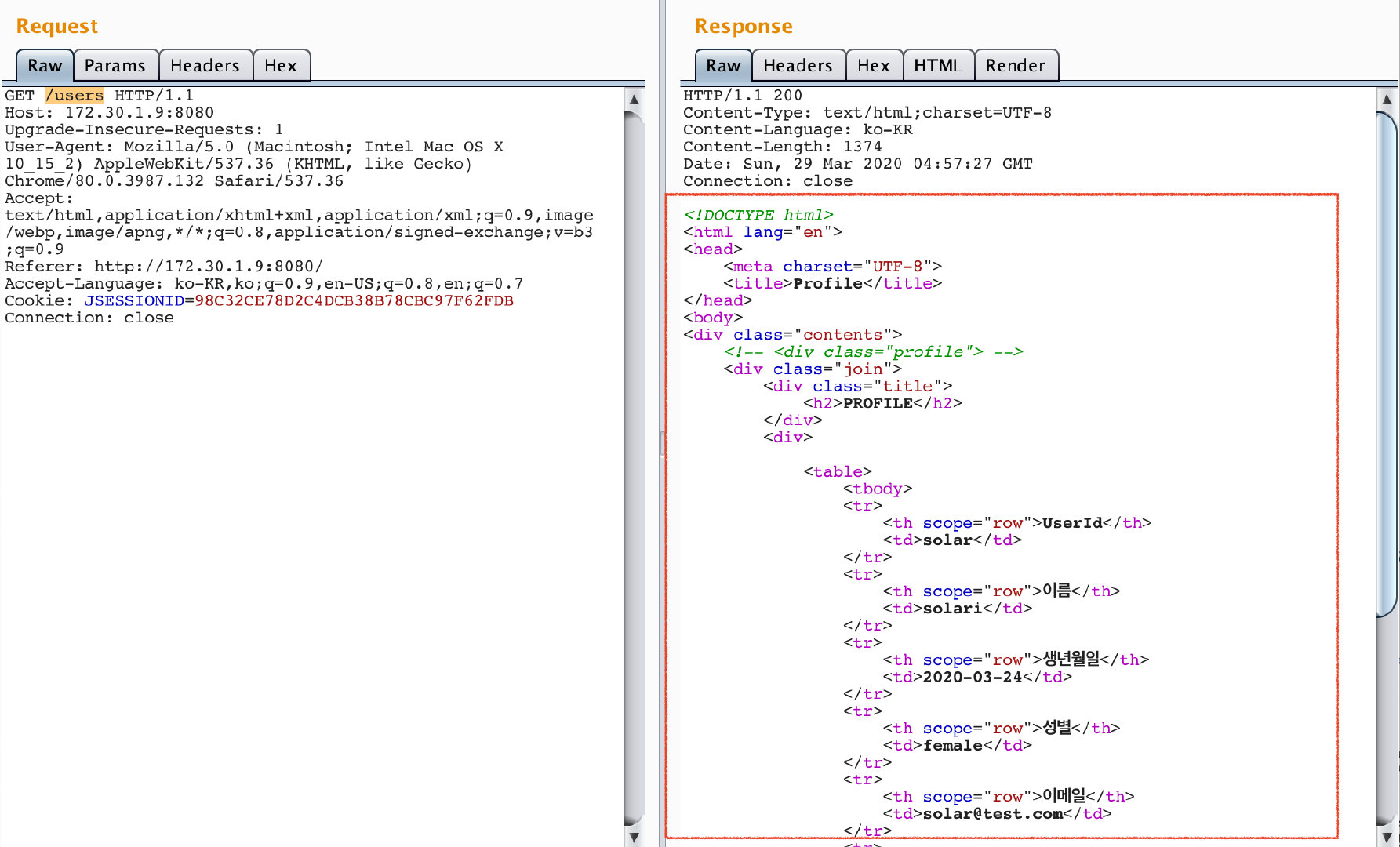
Task: Click the UserId th row line
Action: pyautogui.click(x=1017, y=523)
